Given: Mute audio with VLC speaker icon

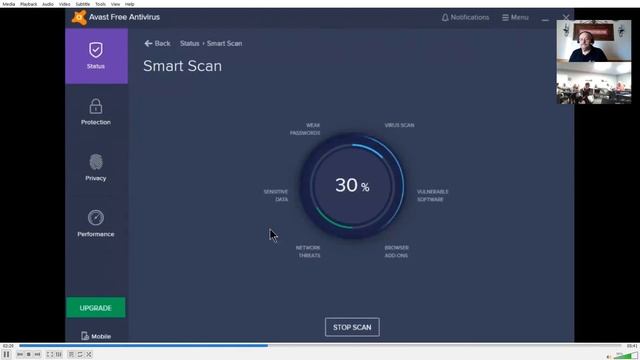Looking at the screenshot, I should click(609, 357).
